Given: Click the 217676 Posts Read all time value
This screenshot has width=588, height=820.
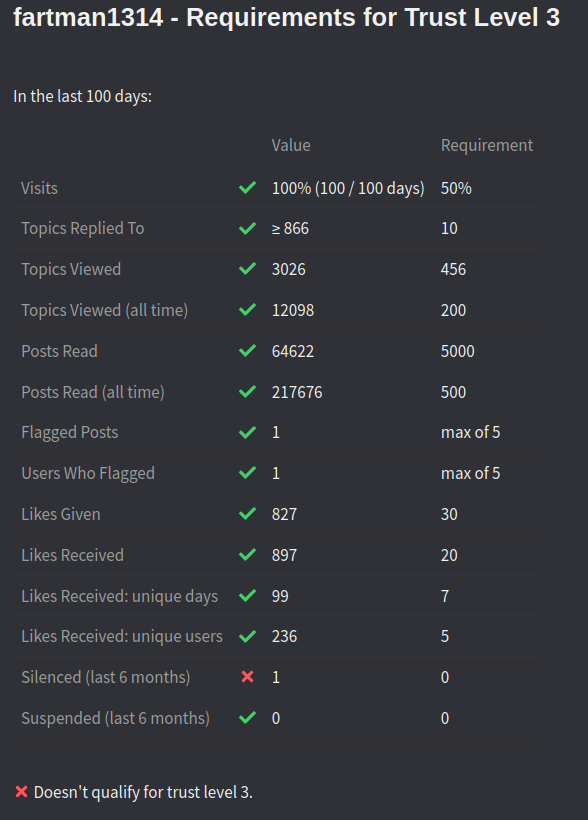Looking at the screenshot, I should (x=297, y=392).
